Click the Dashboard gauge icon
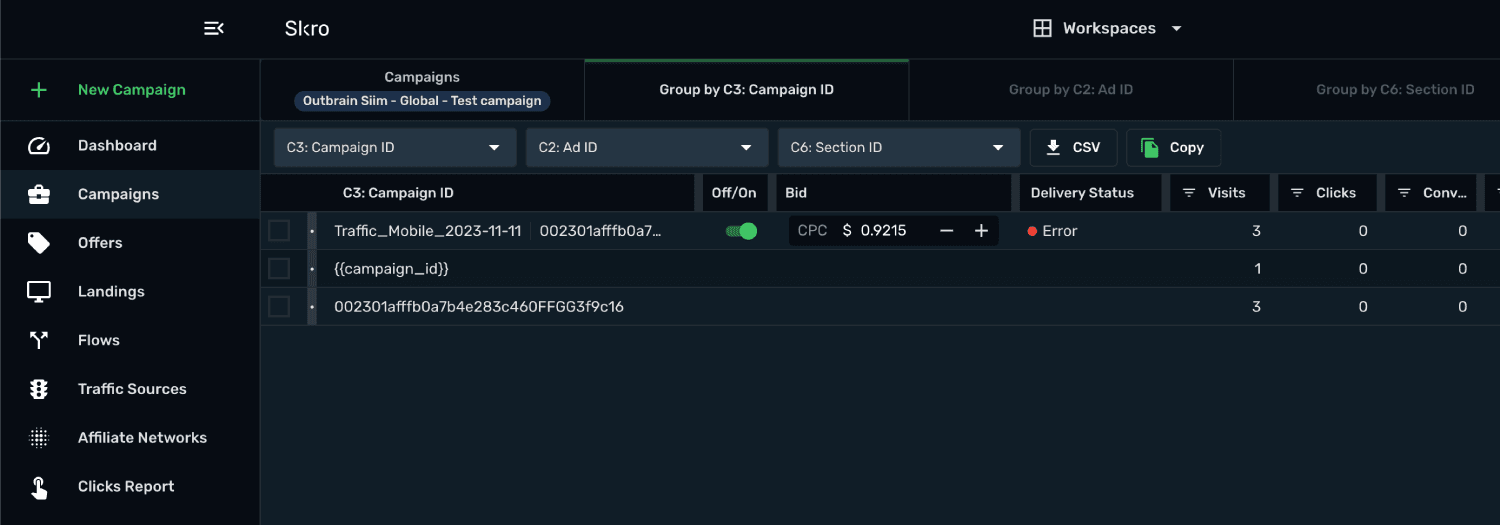Image resolution: width=1500 pixels, height=525 pixels. [x=39, y=146]
